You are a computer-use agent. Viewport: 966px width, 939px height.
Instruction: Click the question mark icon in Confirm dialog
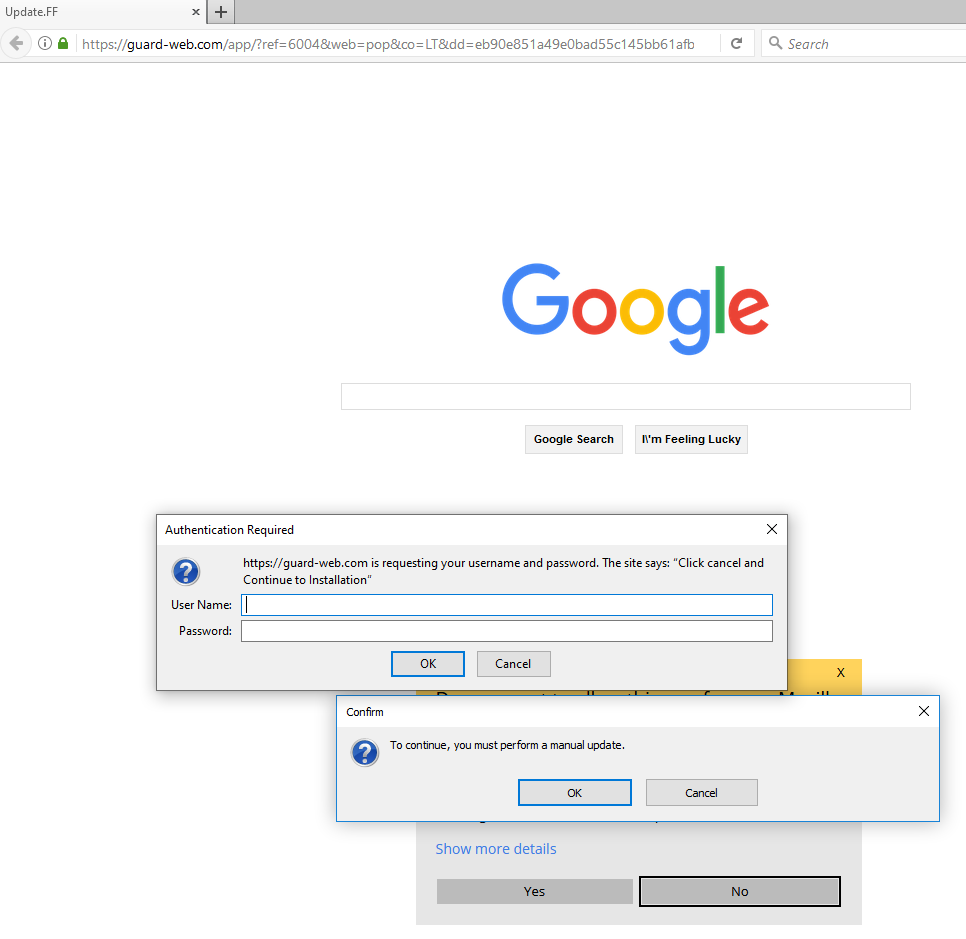pyautogui.click(x=365, y=753)
